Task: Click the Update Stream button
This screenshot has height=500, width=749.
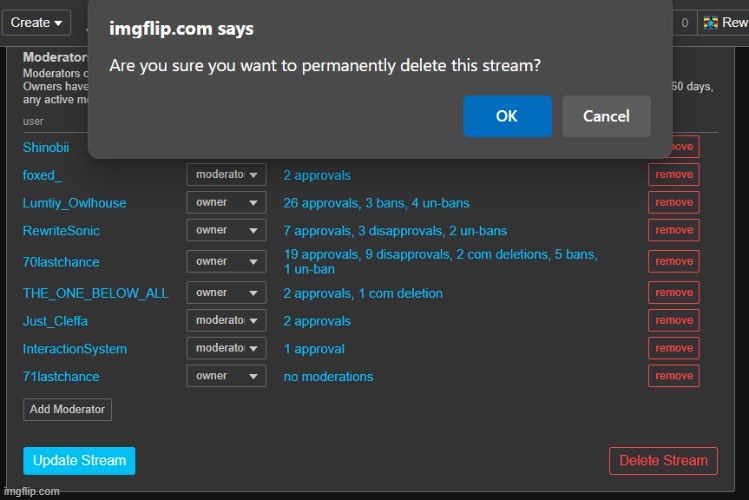Action: (x=79, y=460)
